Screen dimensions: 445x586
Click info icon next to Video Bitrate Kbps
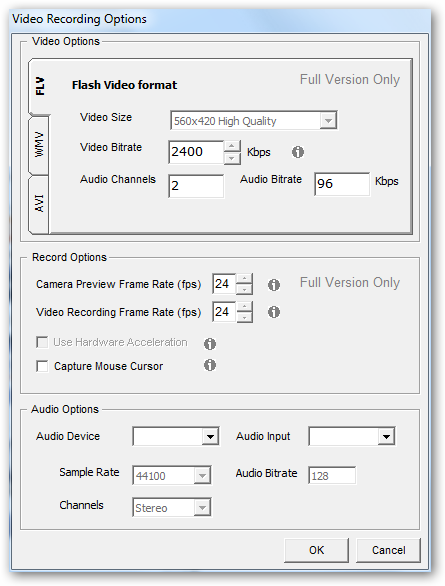click(298, 152)
